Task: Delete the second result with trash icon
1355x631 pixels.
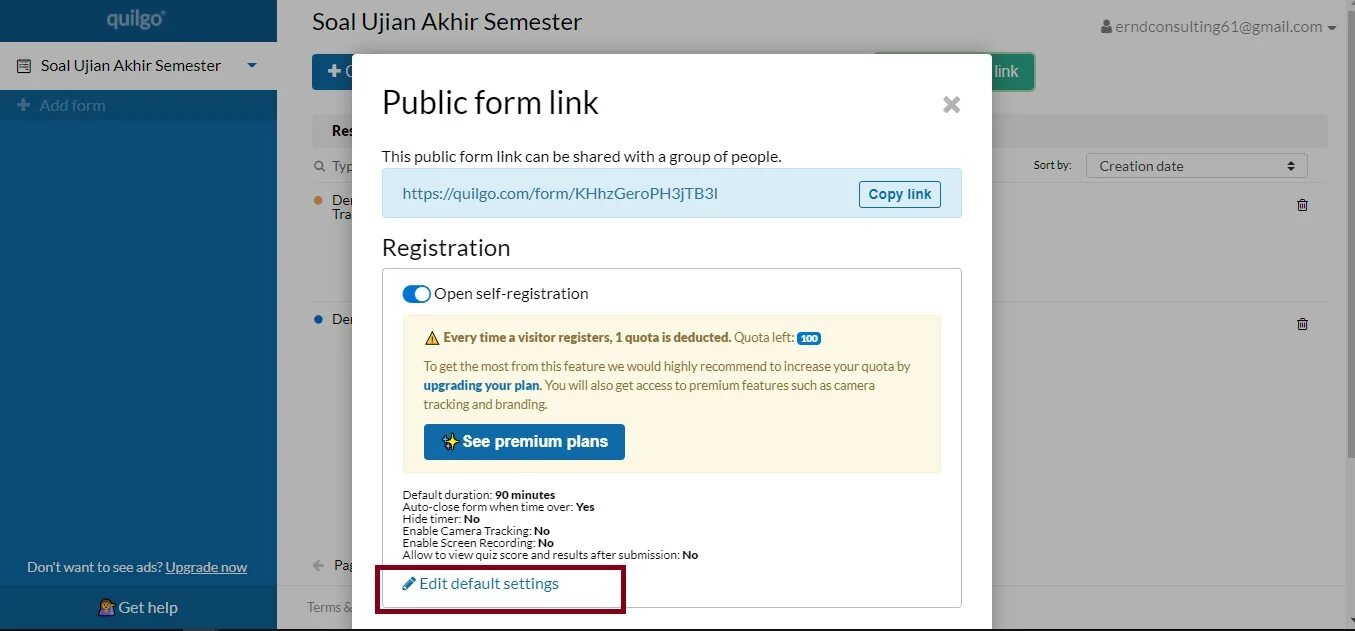Action: coord(1302,324)
